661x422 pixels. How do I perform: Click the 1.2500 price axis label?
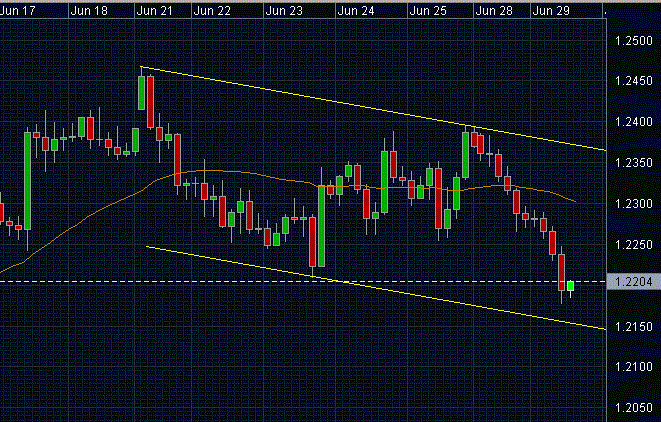pos(634,41)
